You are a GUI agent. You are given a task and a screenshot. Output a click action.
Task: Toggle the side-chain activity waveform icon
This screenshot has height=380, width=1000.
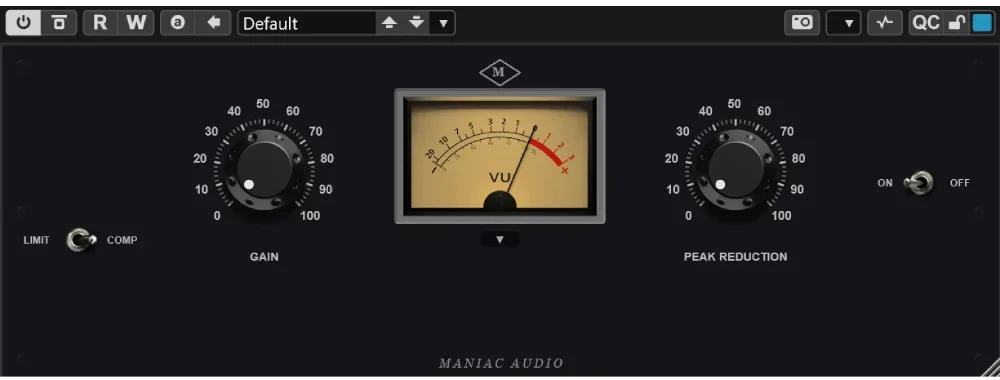[885, 23]
